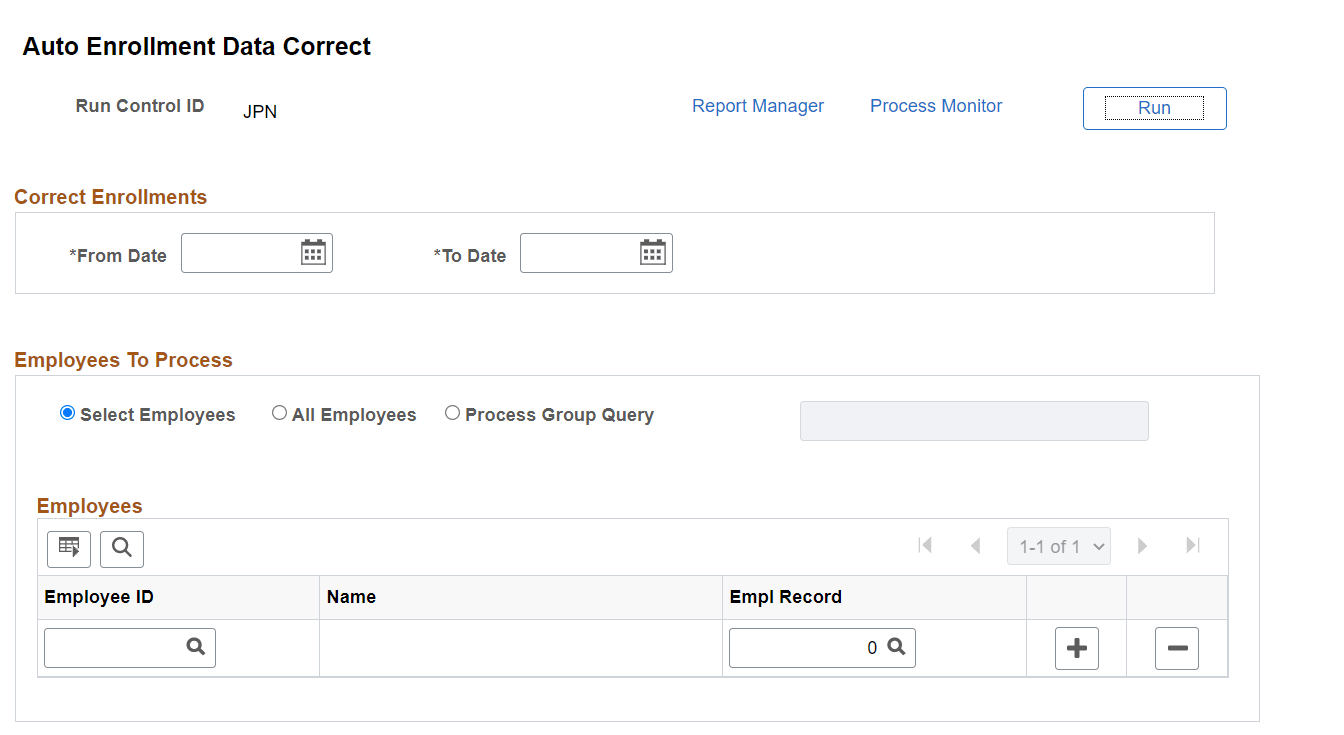The image size is (1344, 735).
Task: Open the From Date calendar picker
Action: coord(313,252)
